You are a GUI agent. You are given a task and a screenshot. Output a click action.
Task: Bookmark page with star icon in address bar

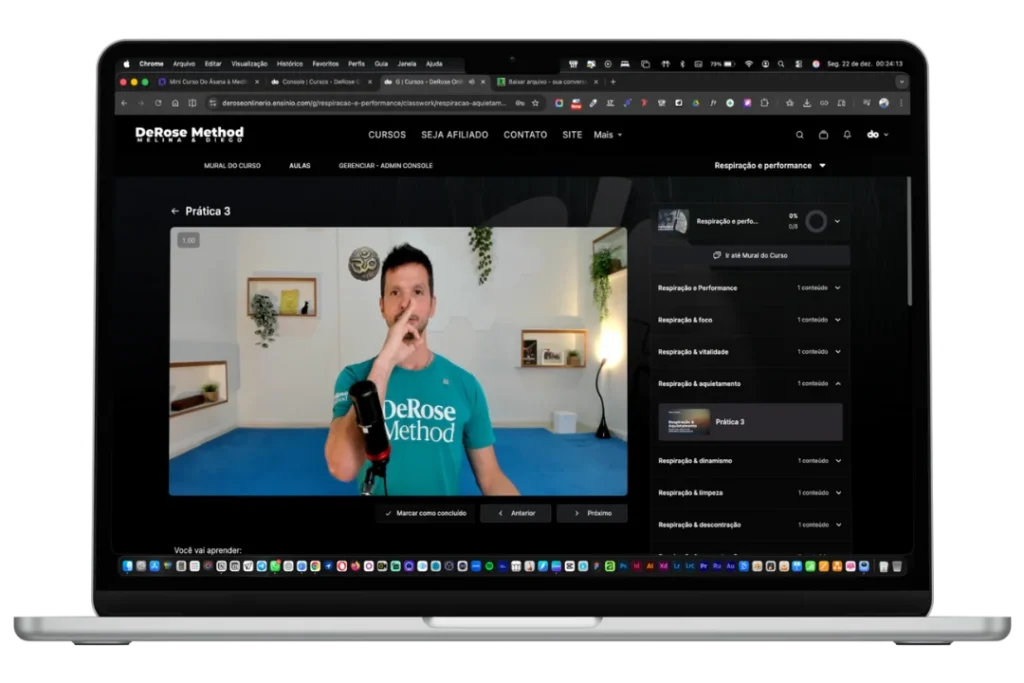[x=536, y=103]
